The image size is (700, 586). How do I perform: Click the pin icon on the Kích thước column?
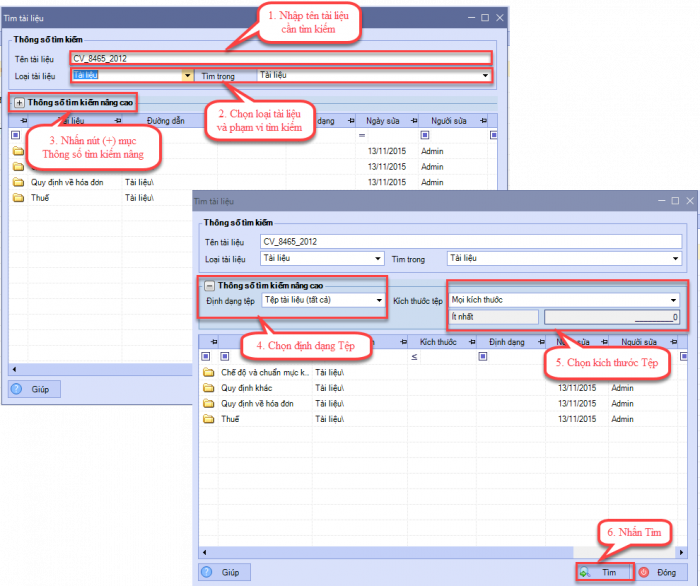pyautogui.click(x=466, y=341)
